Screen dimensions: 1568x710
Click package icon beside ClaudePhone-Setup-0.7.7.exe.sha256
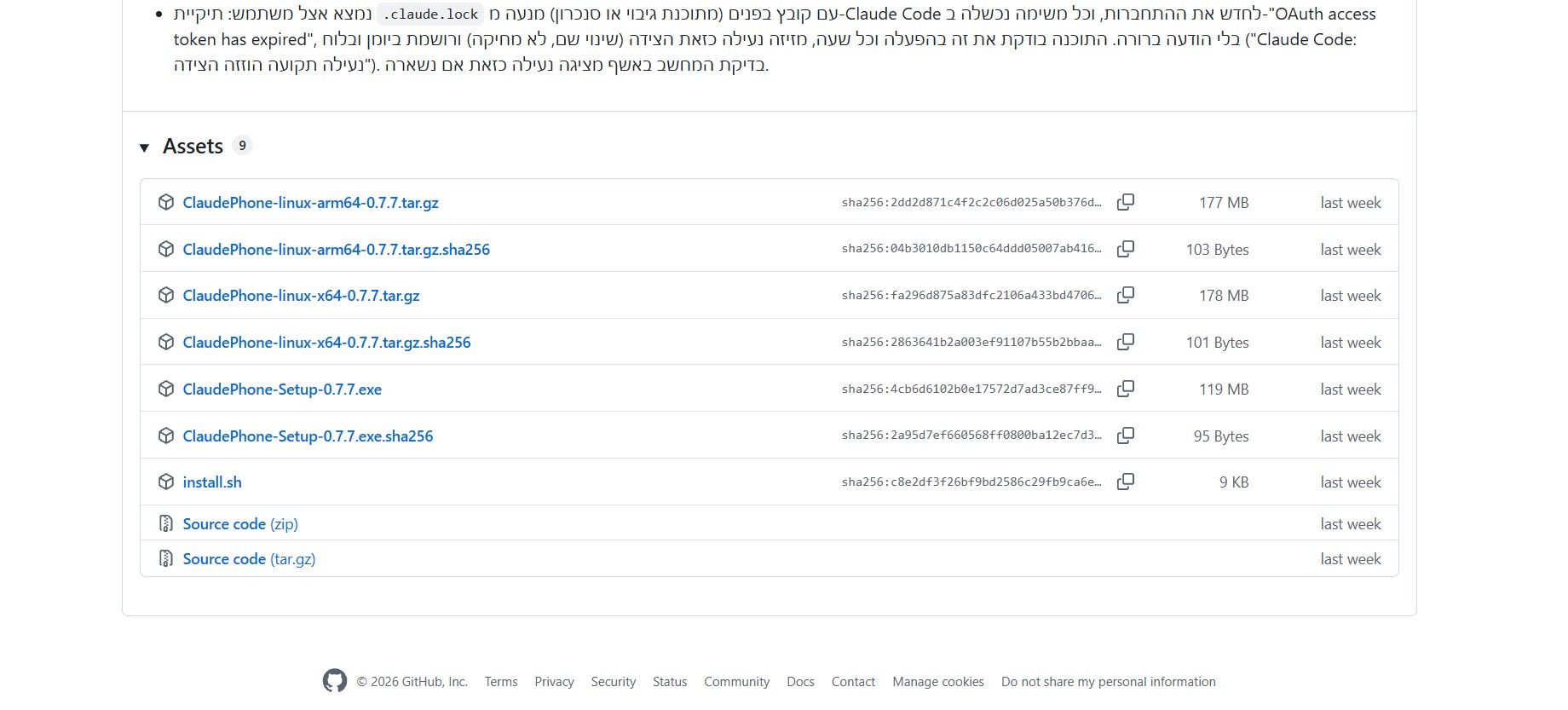(166, 436)
